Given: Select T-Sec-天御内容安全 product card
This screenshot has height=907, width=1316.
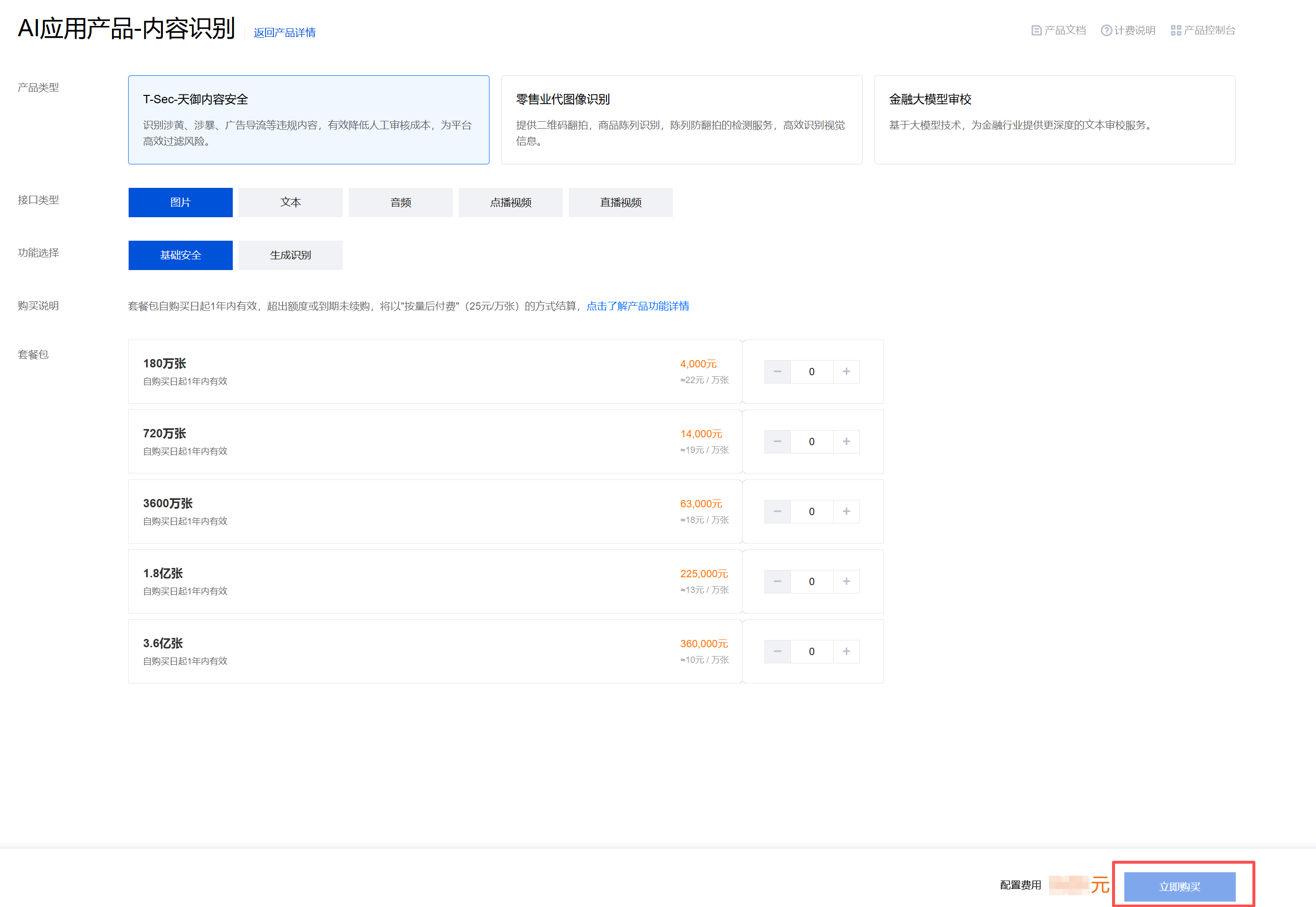Looking at the screenshot, I should pos(309,120).
